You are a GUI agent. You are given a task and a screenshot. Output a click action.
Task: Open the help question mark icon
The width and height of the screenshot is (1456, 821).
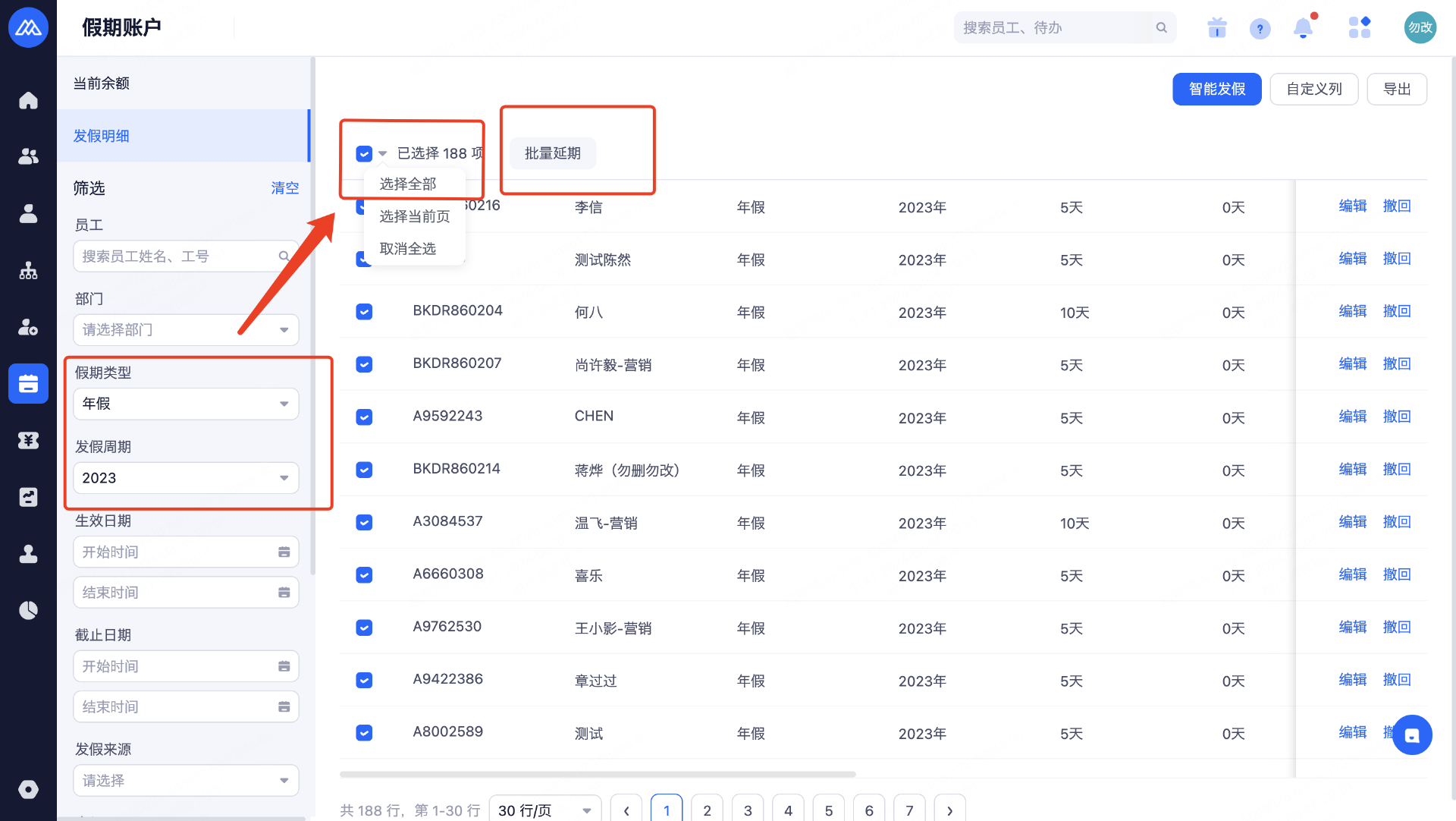coord(1260,29)
